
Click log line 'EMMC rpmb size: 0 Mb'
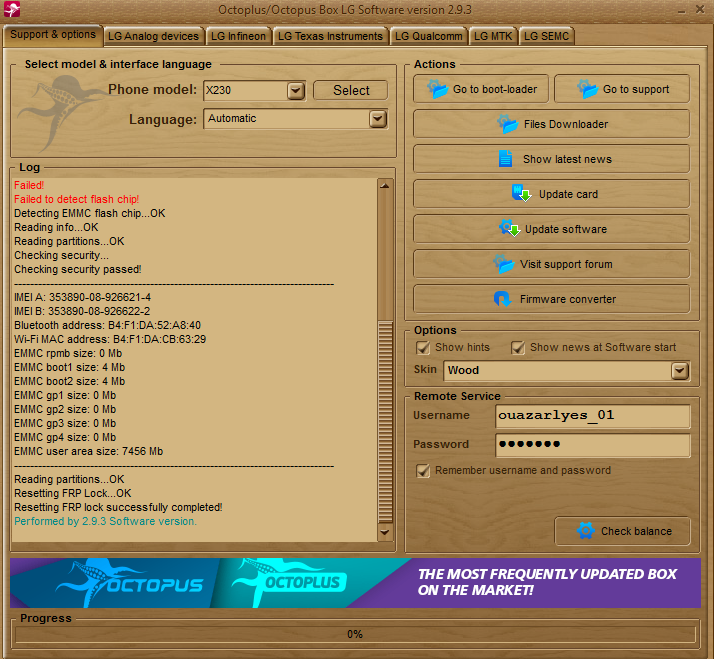point(68,353)
